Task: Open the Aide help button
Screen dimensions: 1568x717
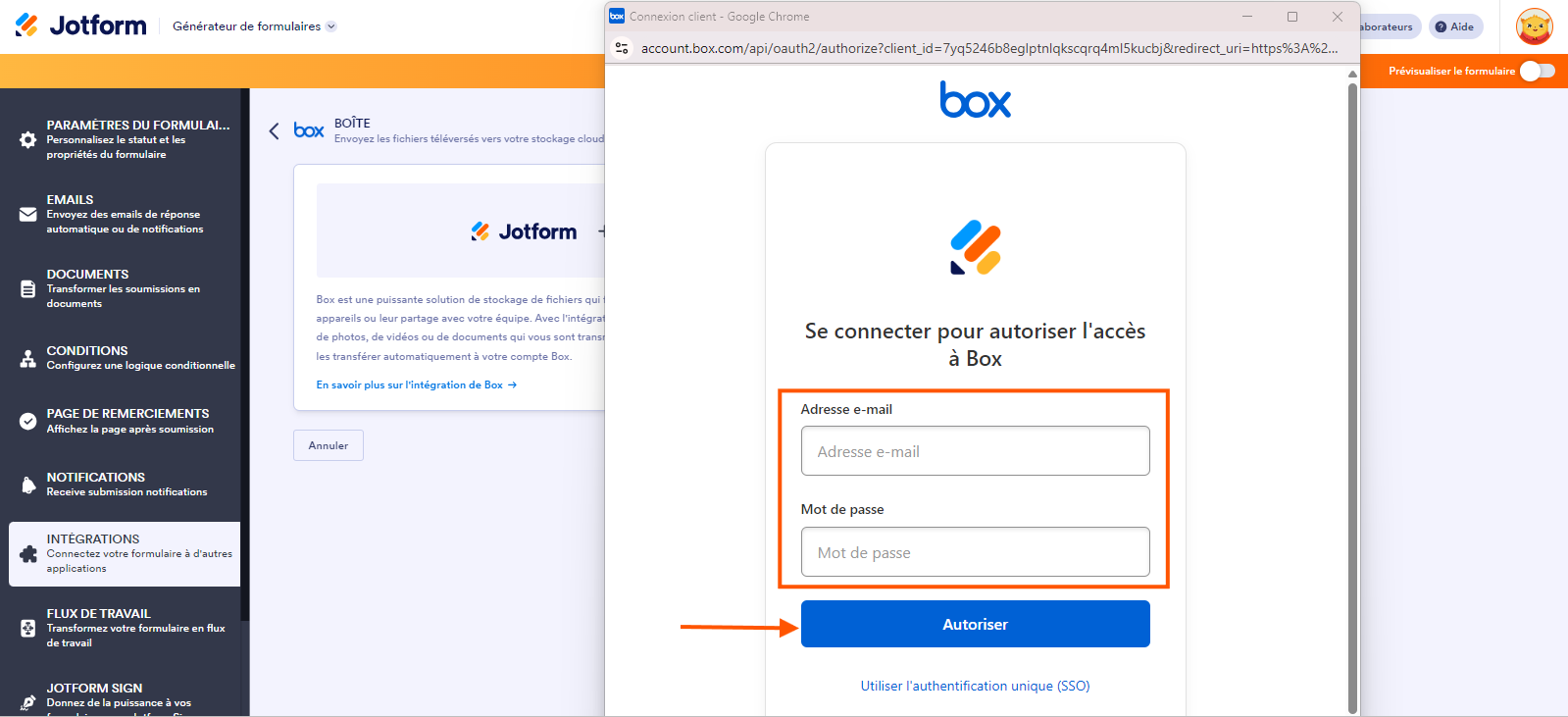Action: point(1455,26)
